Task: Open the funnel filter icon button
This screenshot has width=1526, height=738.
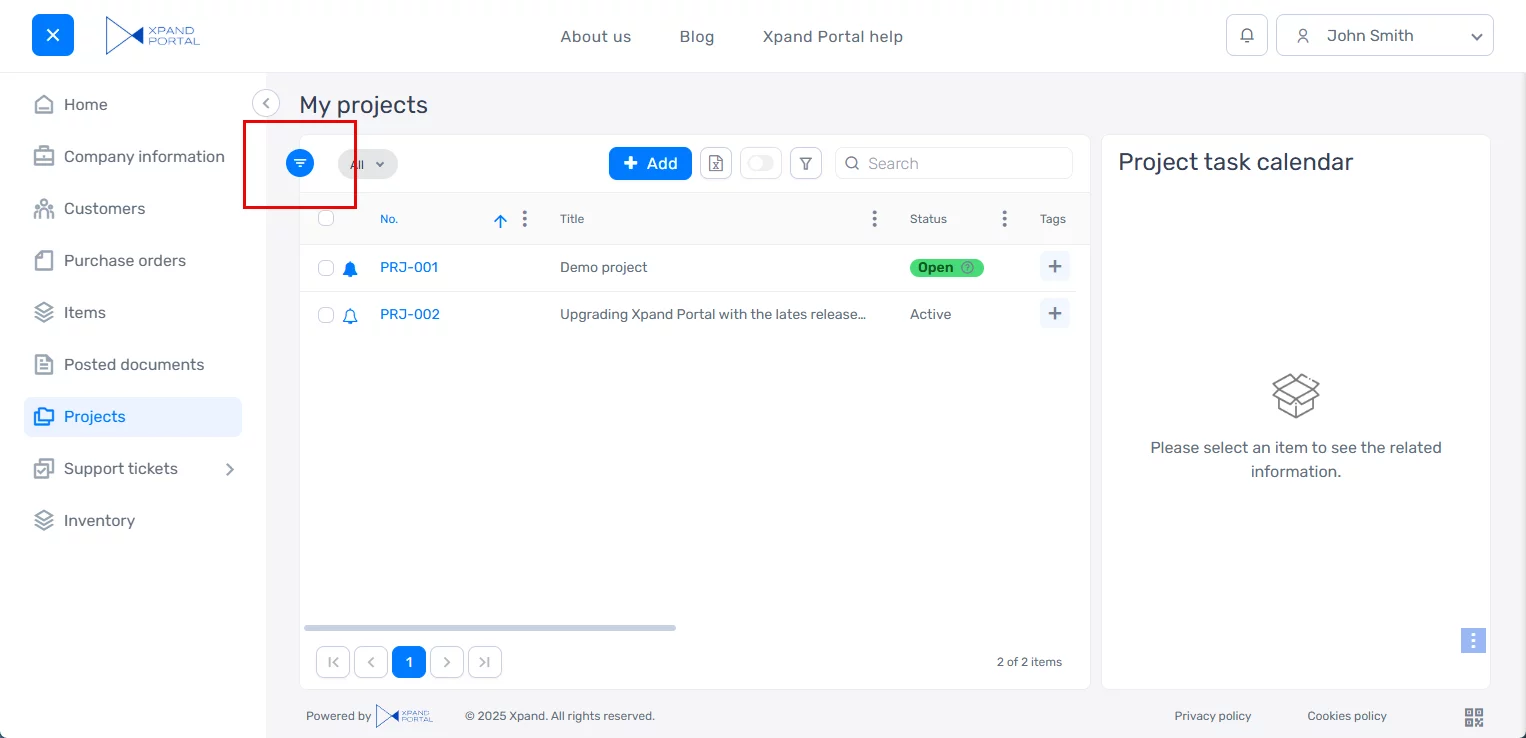Action: pyautogui.click(x=806, y=163)
